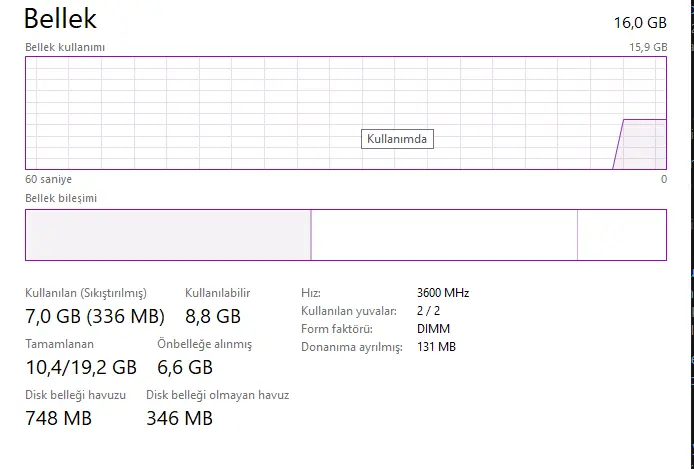Image resolution: width=694 pixels, height=469 pixels.
Task: Click the rising usage line in memory graph
Action: point(618,144)
